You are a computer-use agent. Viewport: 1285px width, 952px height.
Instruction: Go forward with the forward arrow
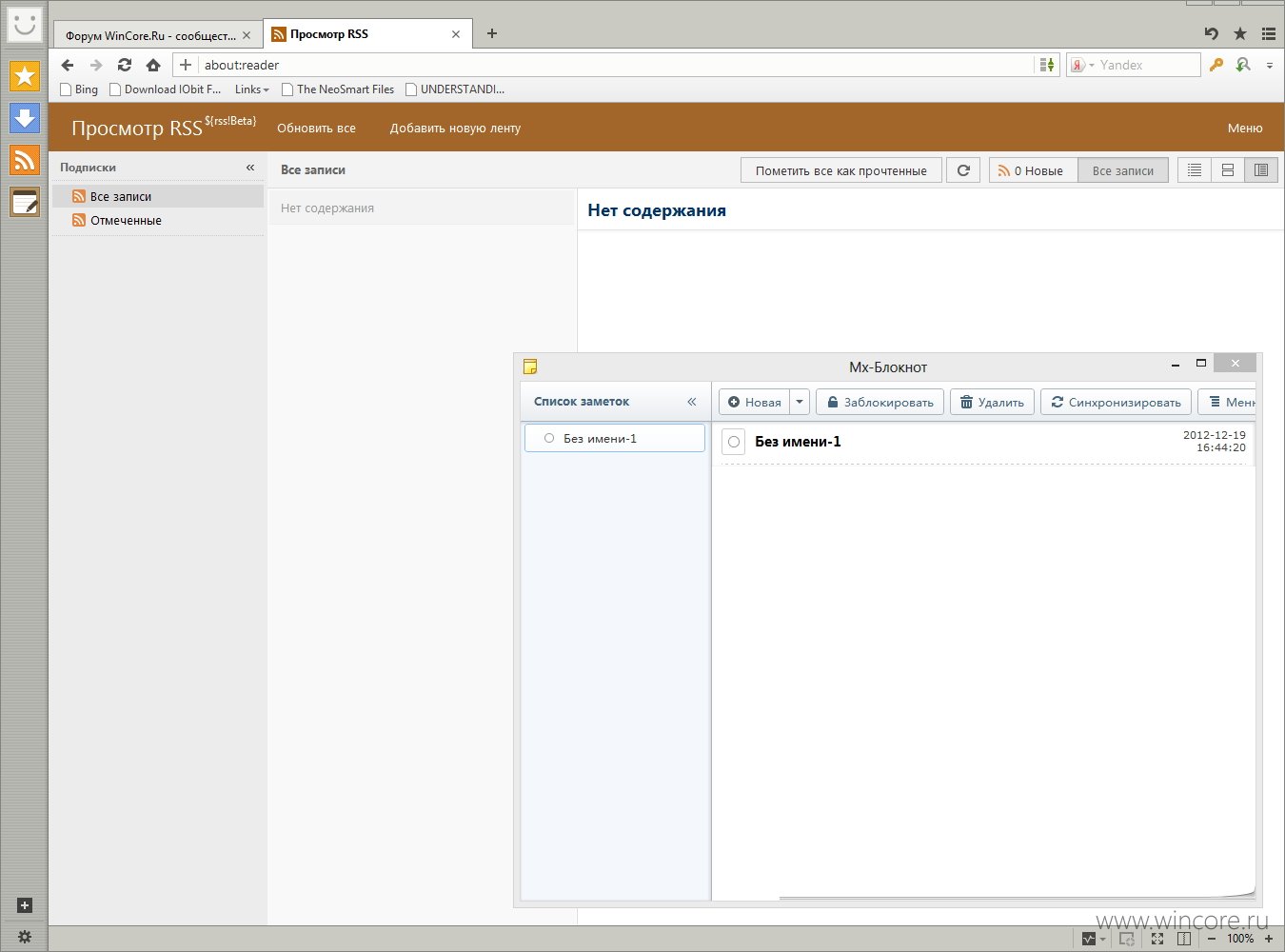coord(96,65)
